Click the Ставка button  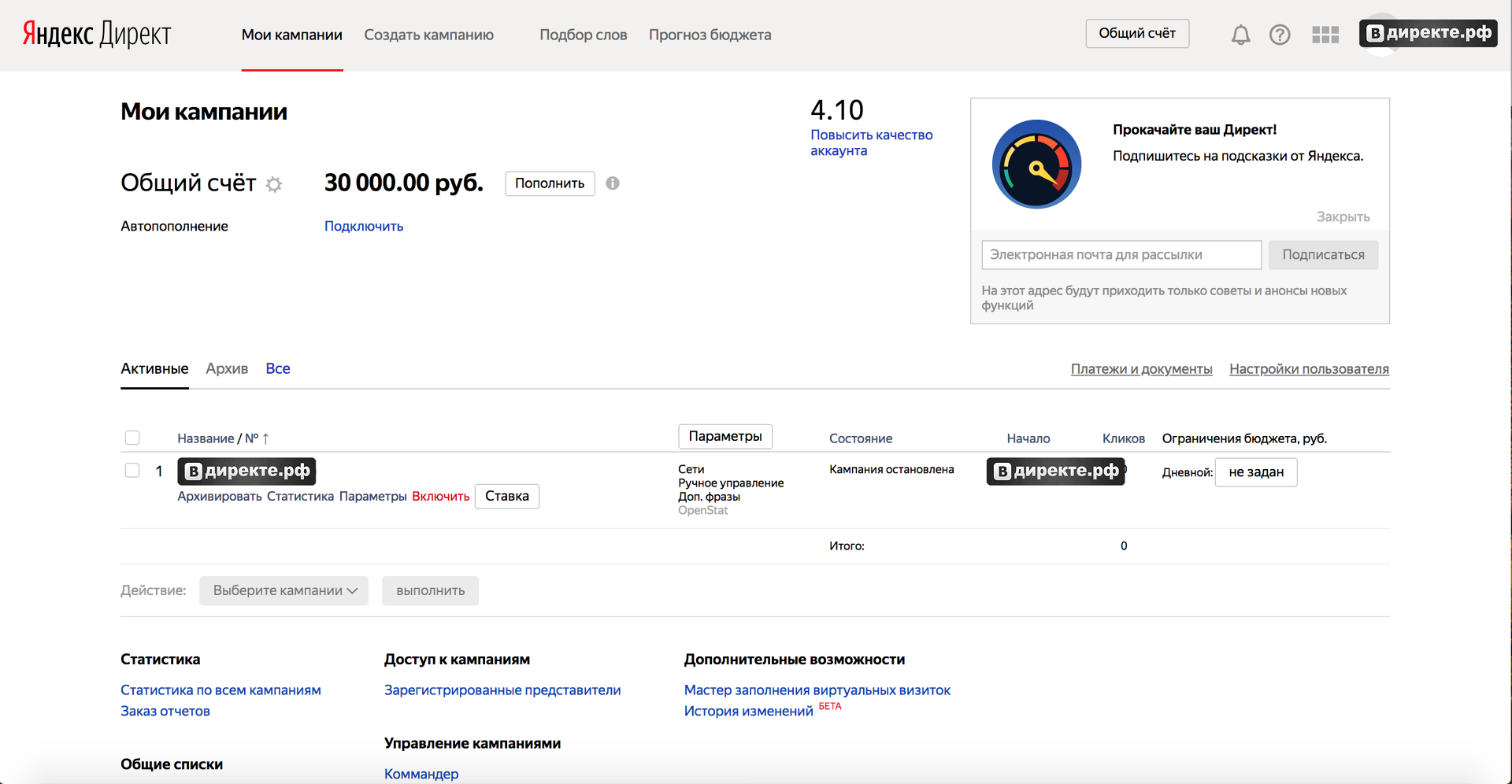pos(507,496)
